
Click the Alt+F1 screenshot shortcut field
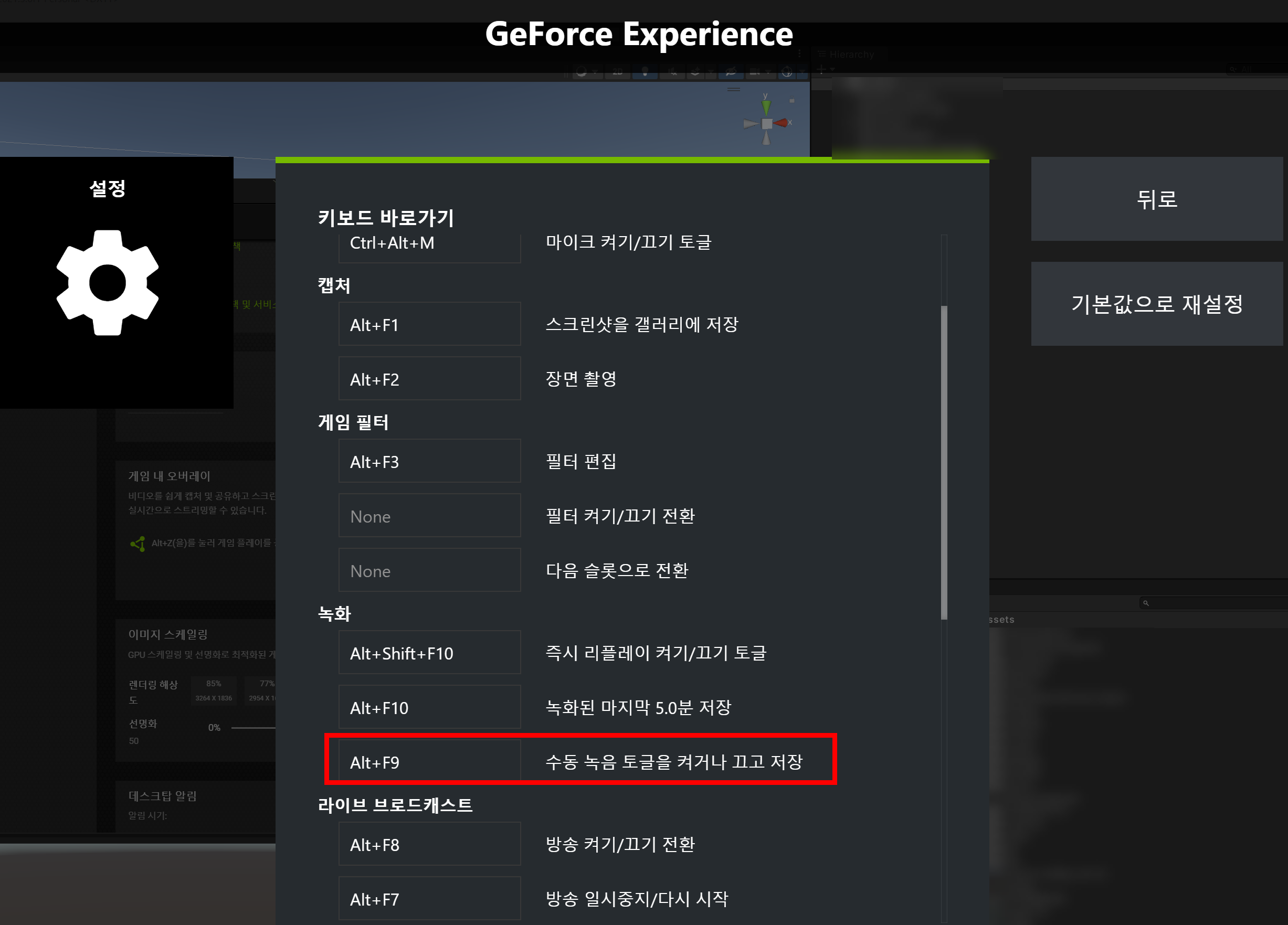click(x=429, y=324)
